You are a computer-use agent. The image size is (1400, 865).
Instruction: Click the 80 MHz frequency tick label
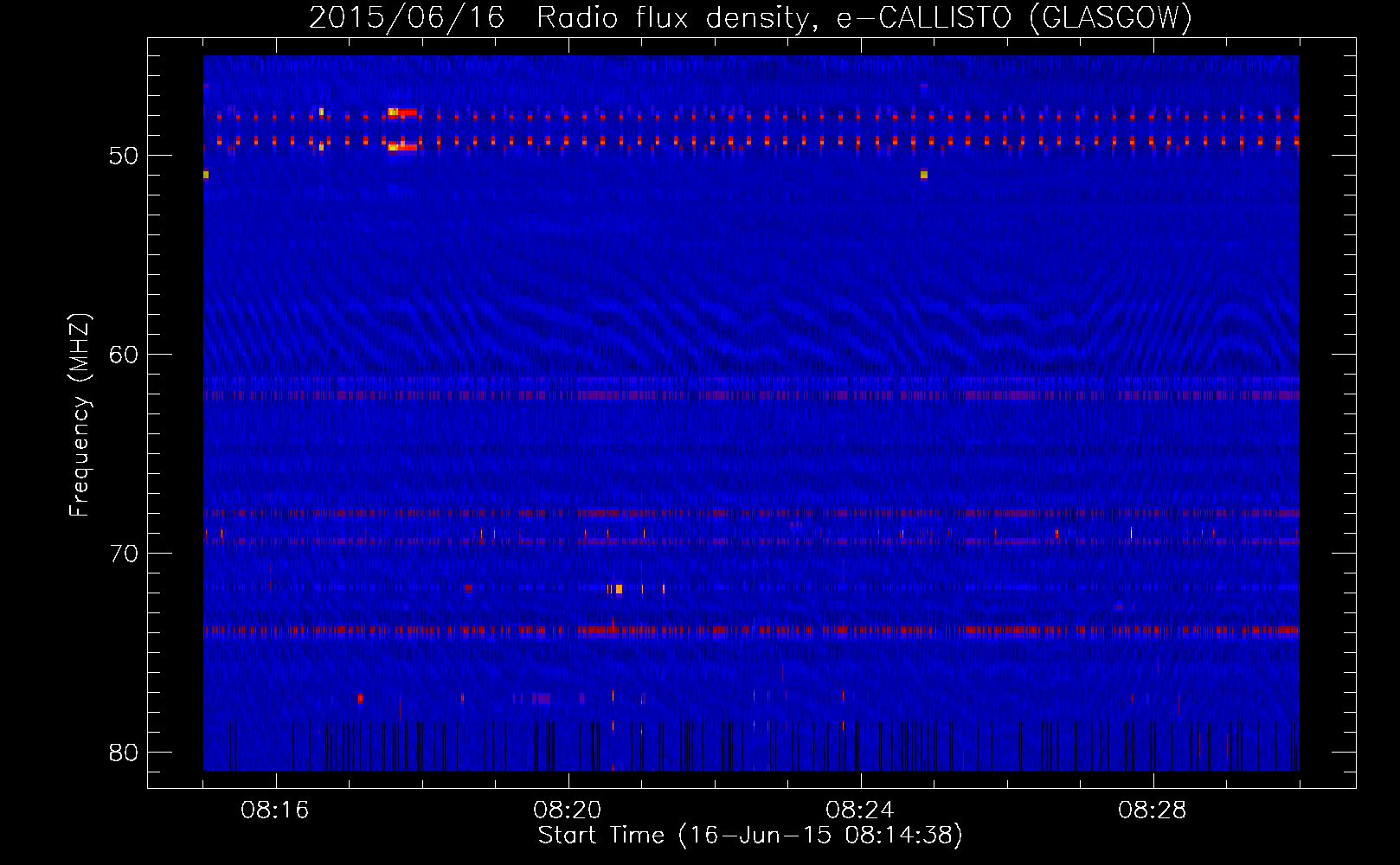[x=124, y=753]
